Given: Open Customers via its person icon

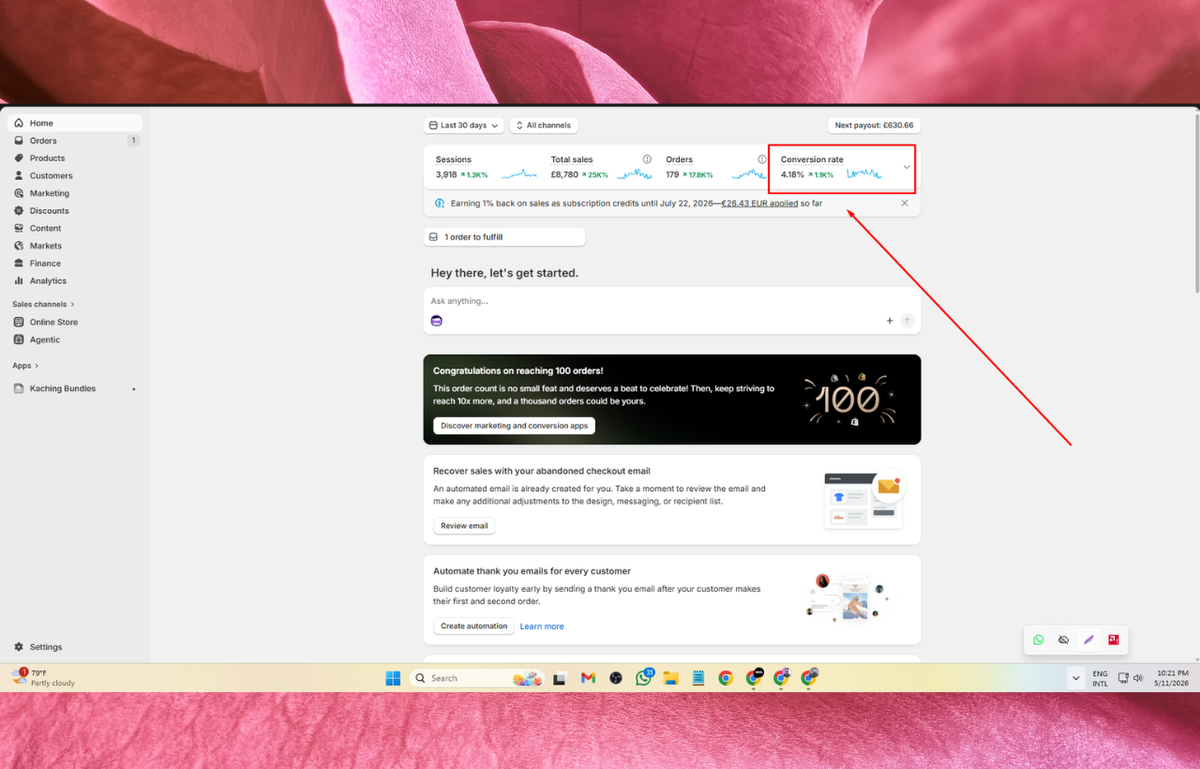Looking at the screenshot, I should (19, 176).
